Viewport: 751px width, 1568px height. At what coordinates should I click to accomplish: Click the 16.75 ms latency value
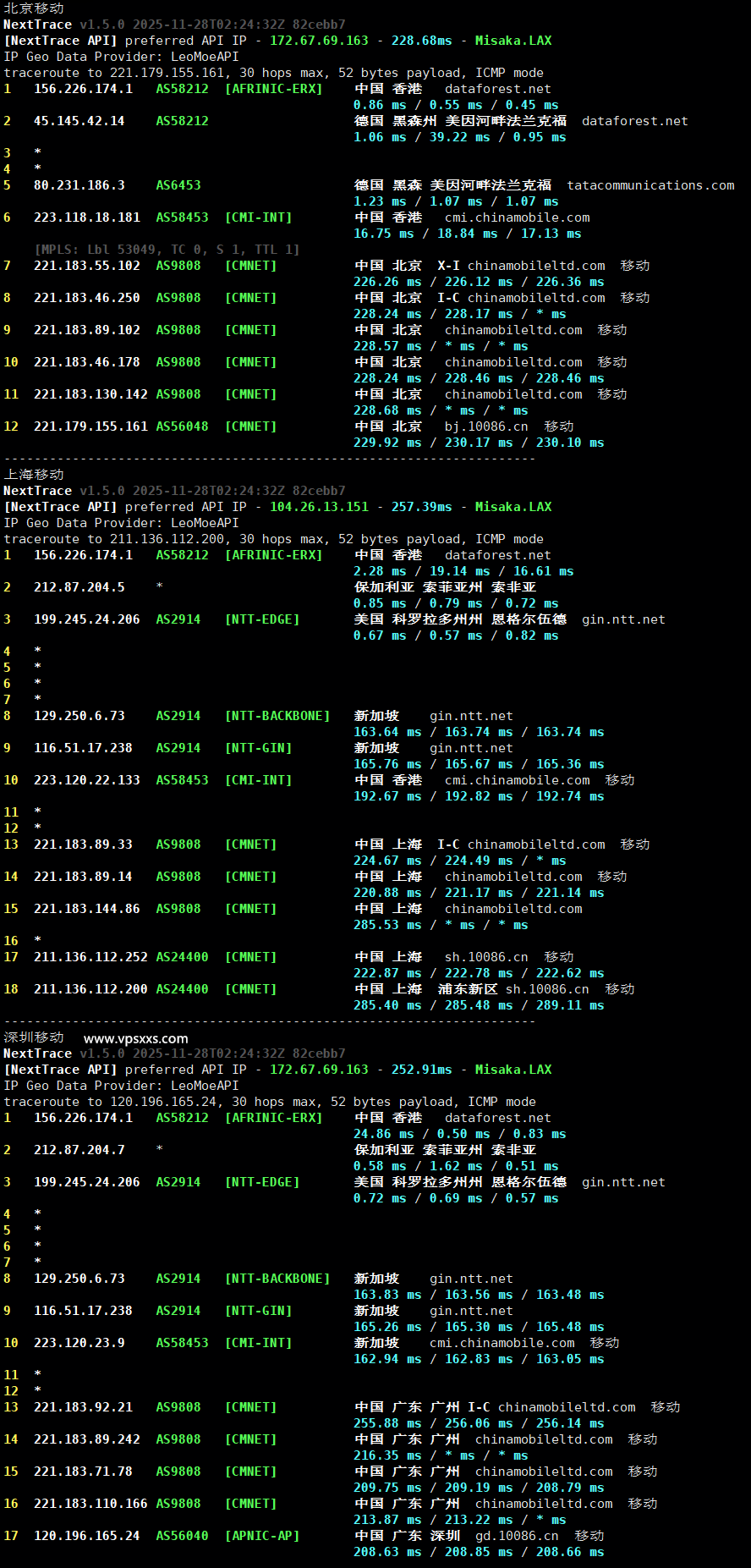pos(383,234)
